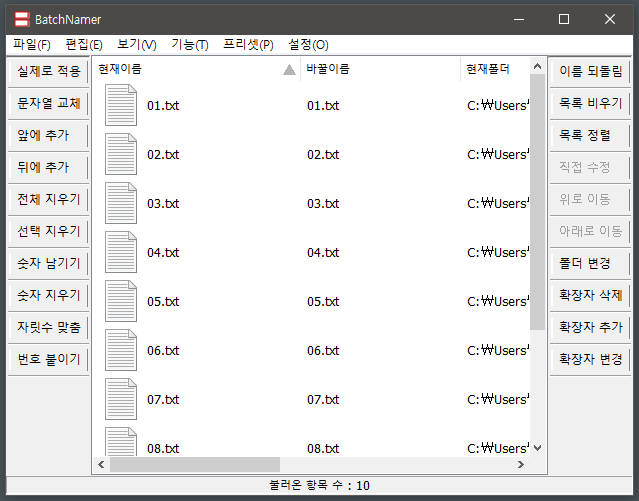Click the 확장자 추가 button
The width and height of the screenshot is (639, 501).
(x=590, y=327)
